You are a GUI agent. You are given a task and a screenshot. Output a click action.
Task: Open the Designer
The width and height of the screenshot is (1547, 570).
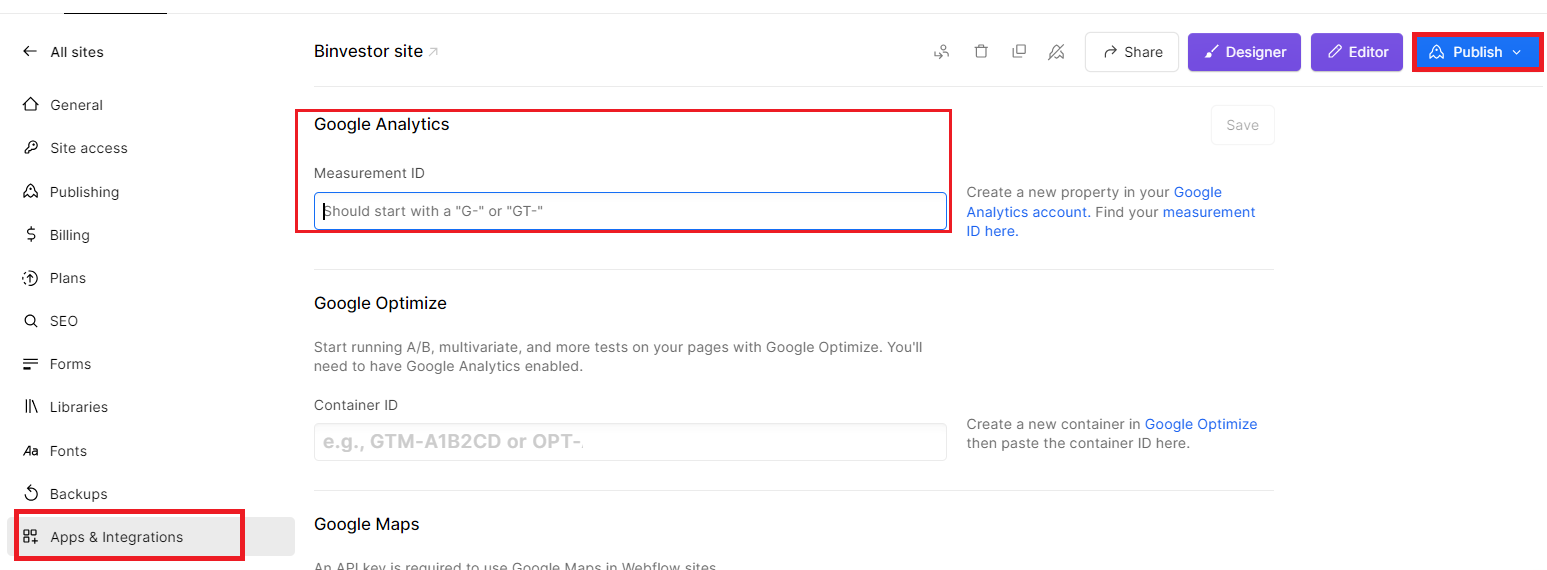click(x=1244, y=52)
